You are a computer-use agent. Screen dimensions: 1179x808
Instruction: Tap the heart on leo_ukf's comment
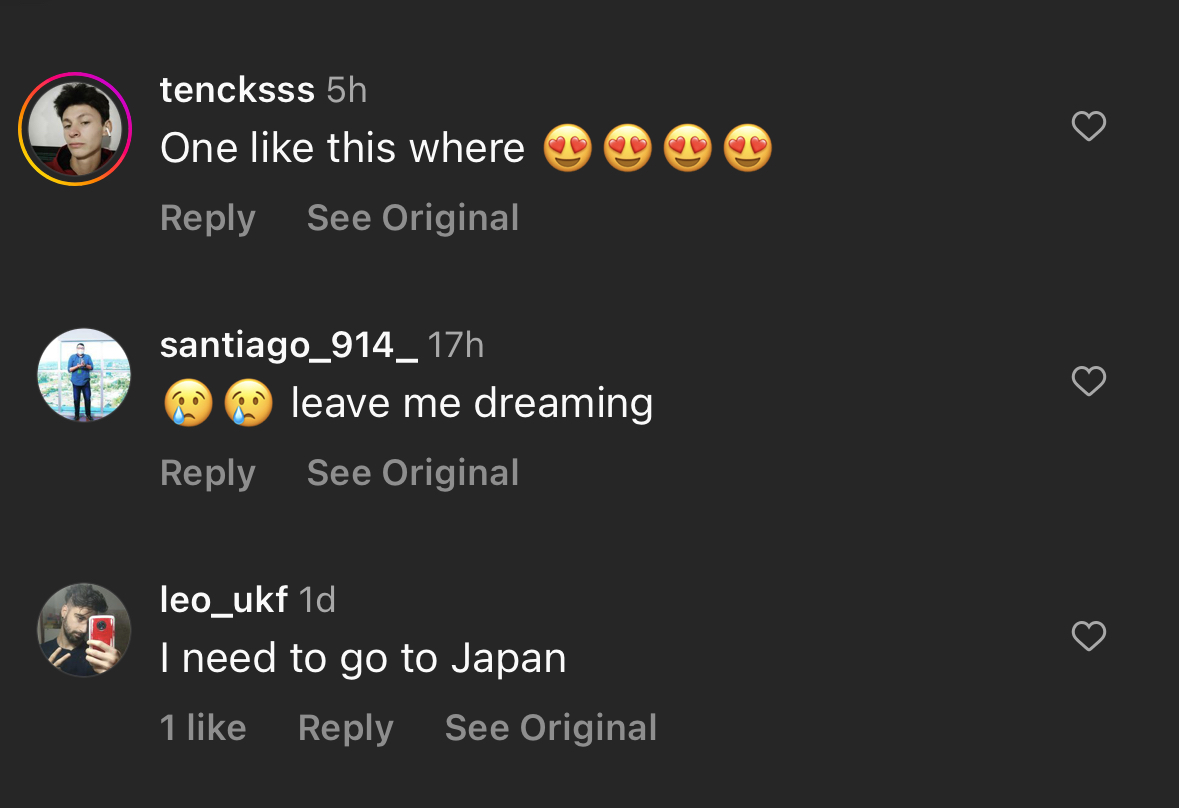pos(1088,637)
